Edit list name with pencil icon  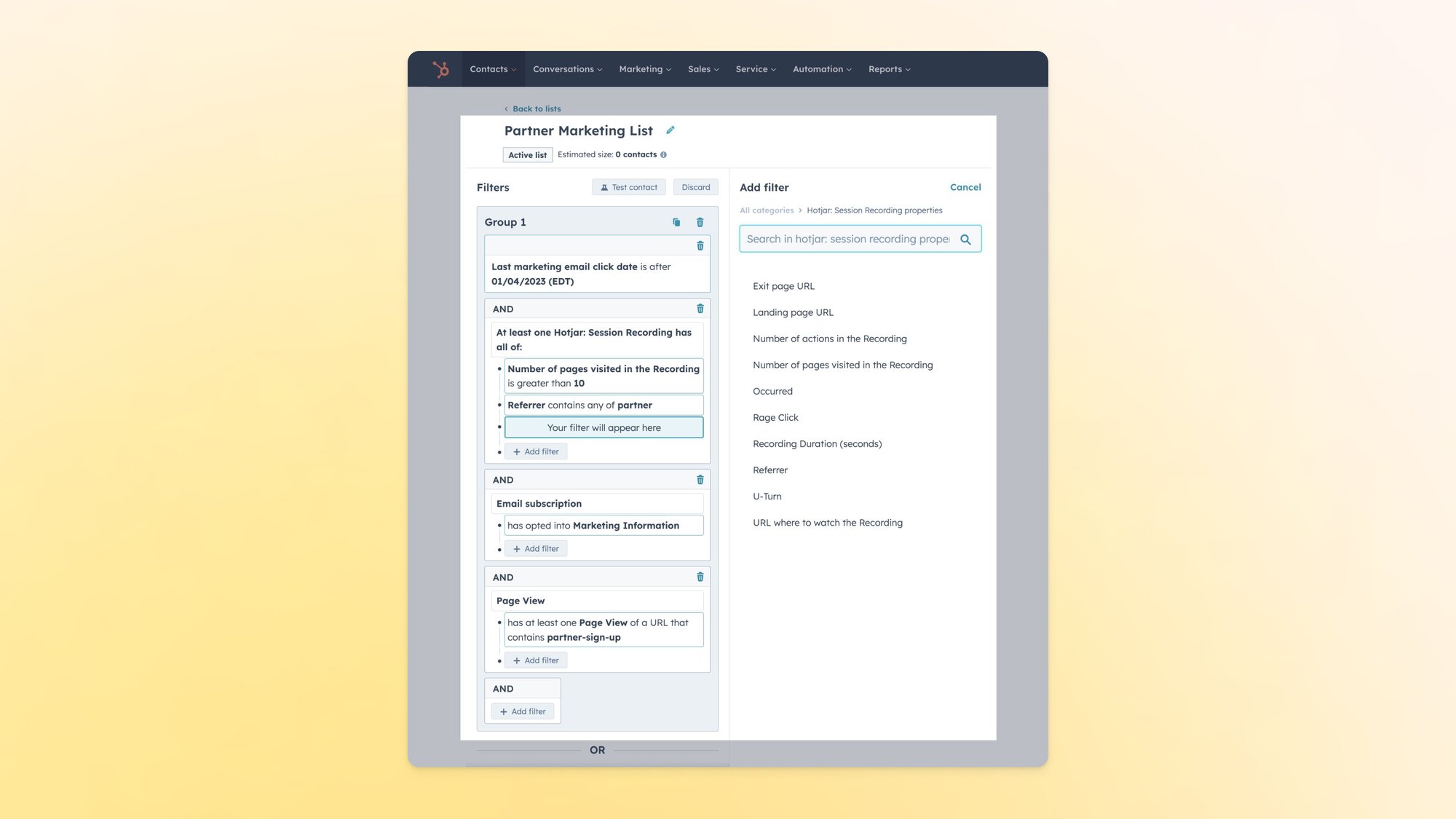click(670, 130)
